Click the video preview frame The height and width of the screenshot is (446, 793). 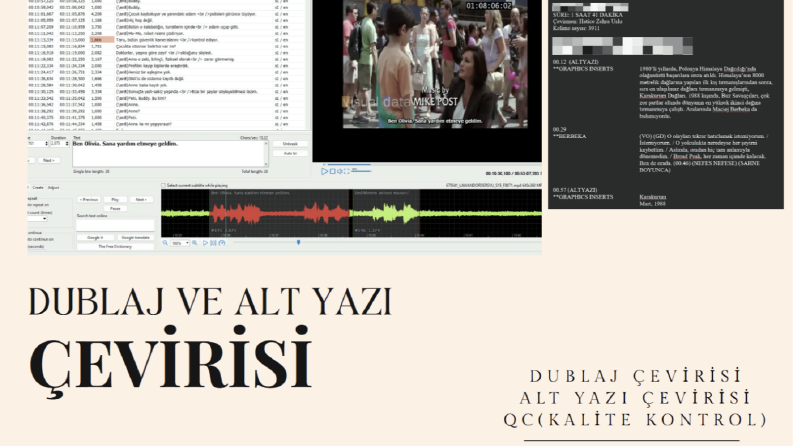click(435, 64)
